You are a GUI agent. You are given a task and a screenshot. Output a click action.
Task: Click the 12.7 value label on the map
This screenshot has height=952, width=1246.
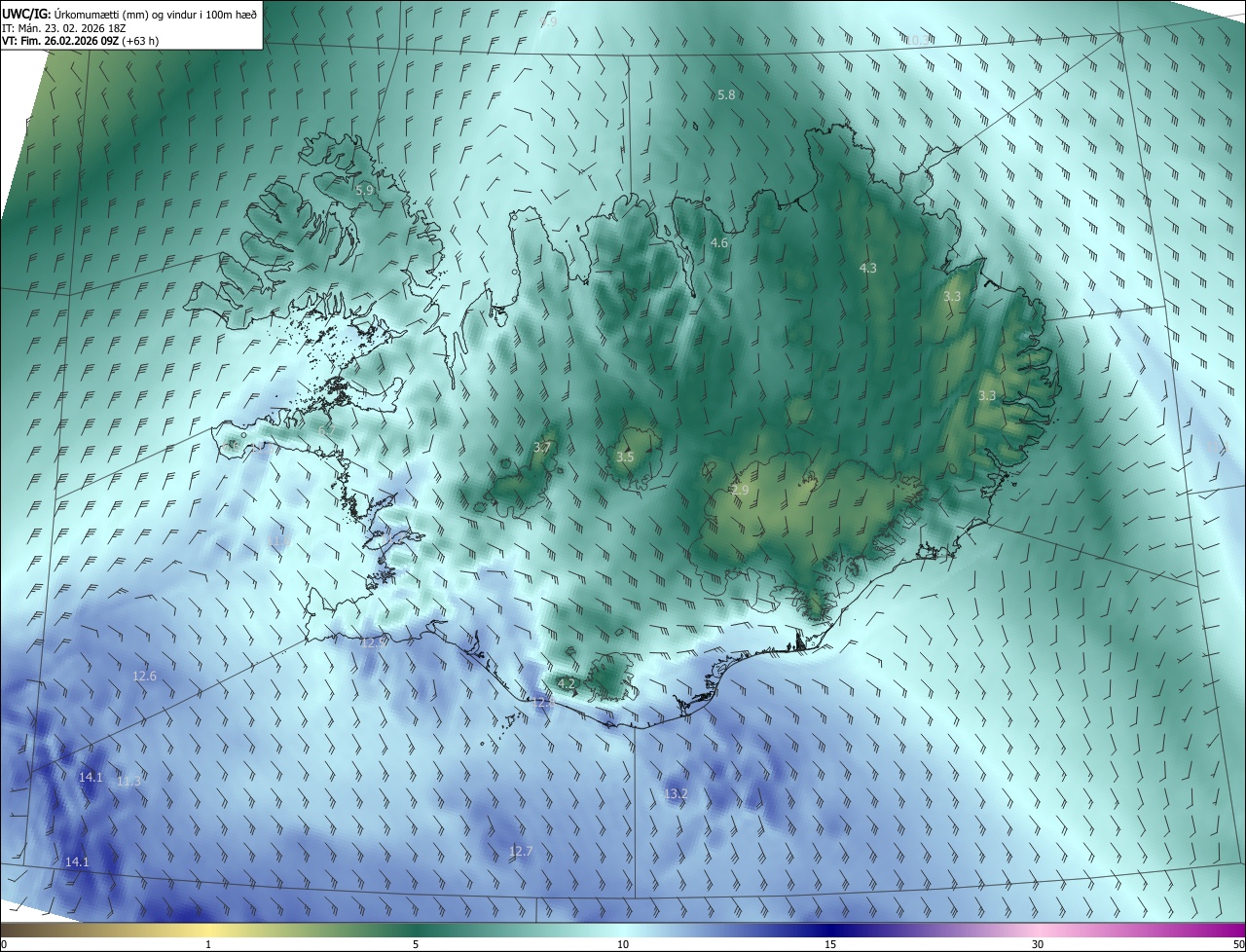(521, 852)
